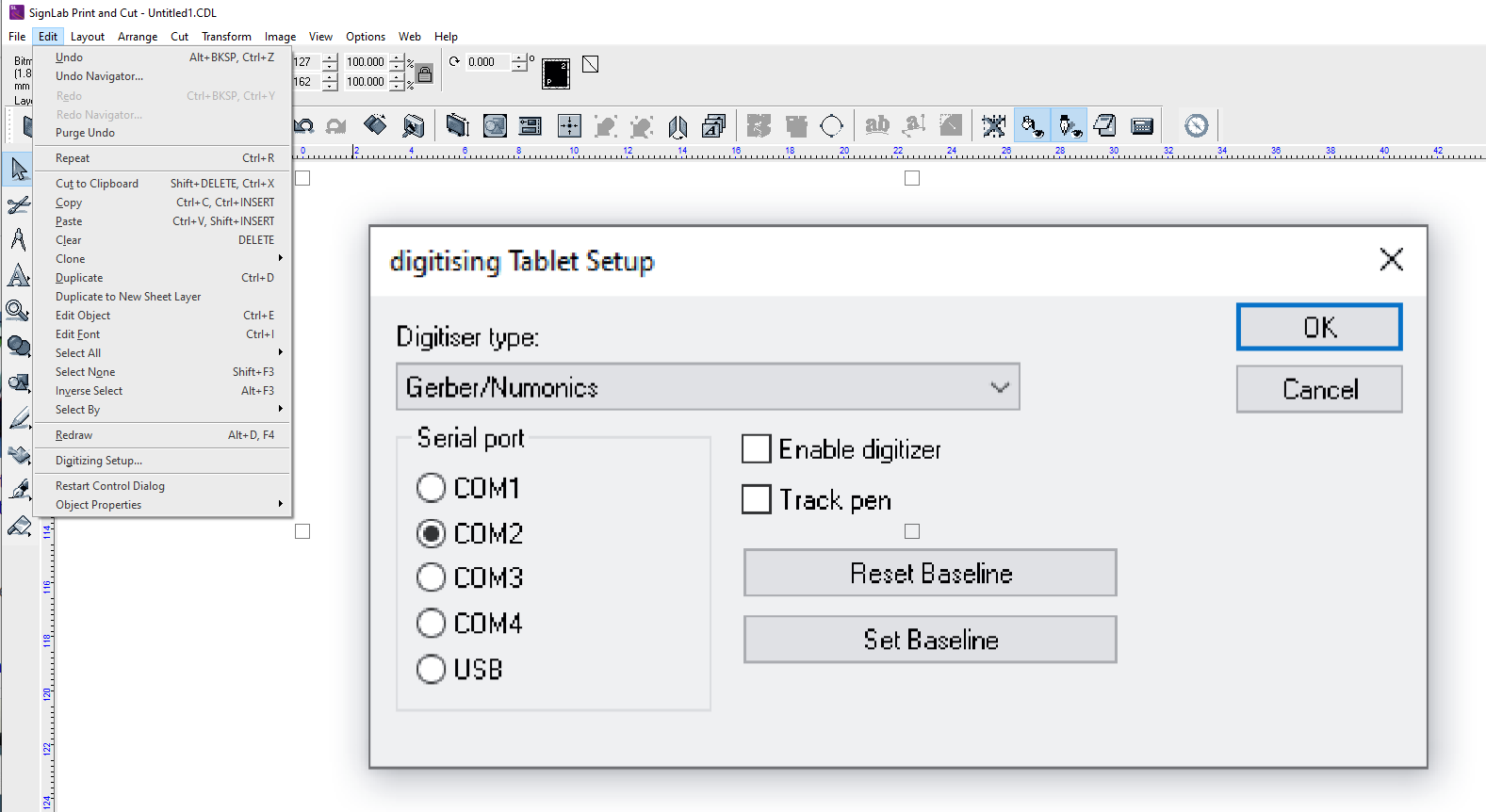
Task: Choose Restart Control Dialog
Action: (x=162, y=486)
